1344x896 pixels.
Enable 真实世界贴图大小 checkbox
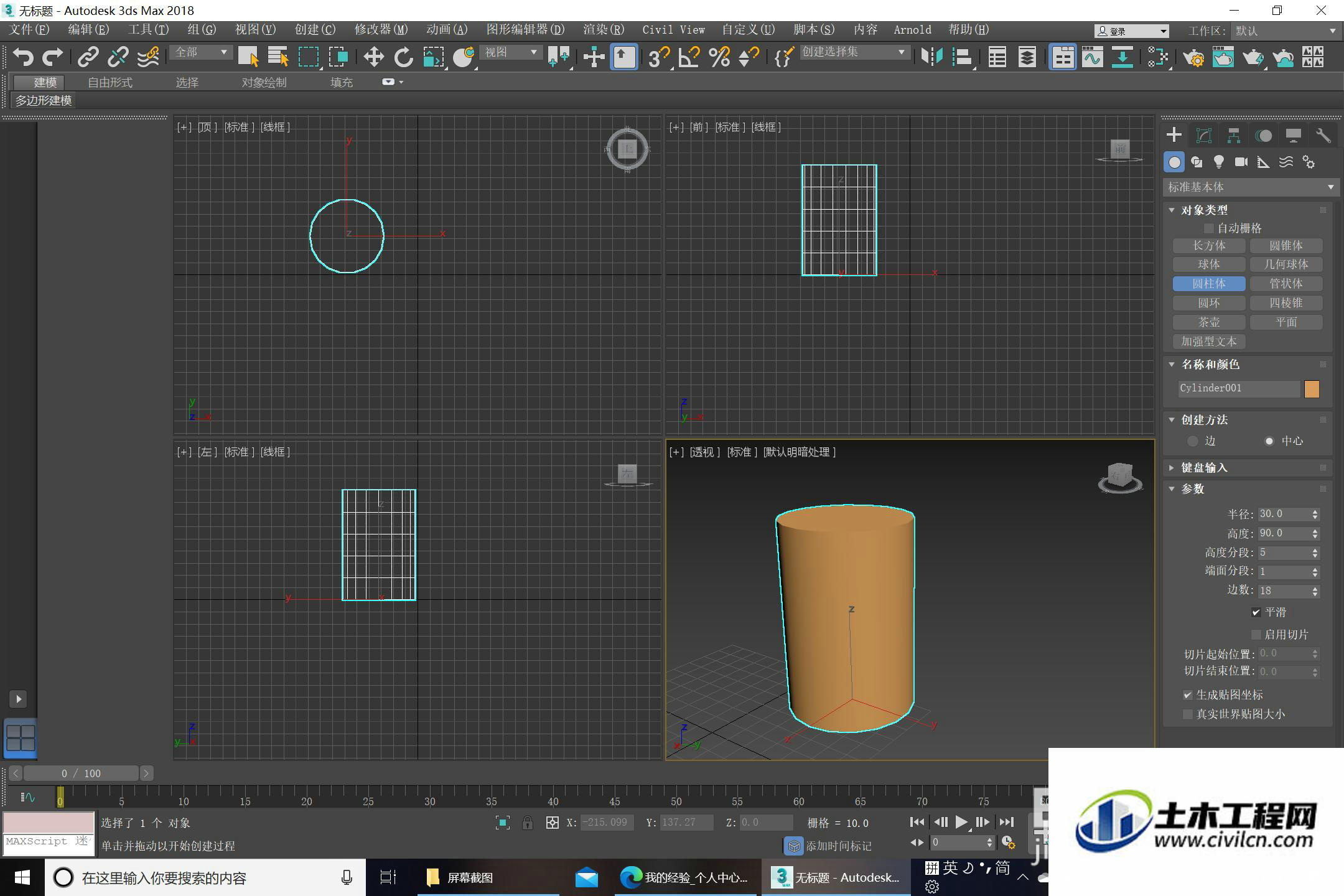[x=1188, y=714]
